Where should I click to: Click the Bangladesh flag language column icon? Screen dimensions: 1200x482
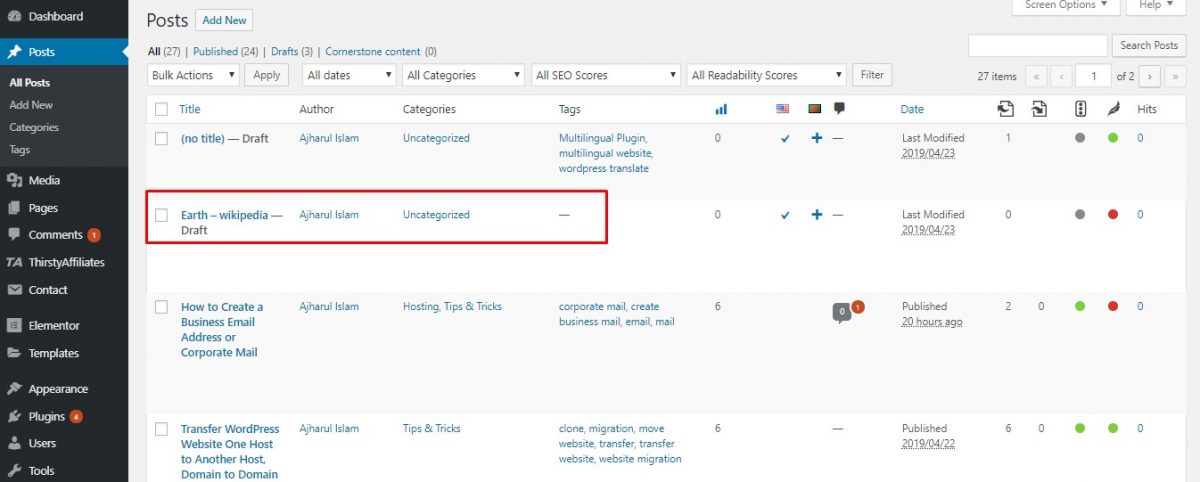coord(815,109)
